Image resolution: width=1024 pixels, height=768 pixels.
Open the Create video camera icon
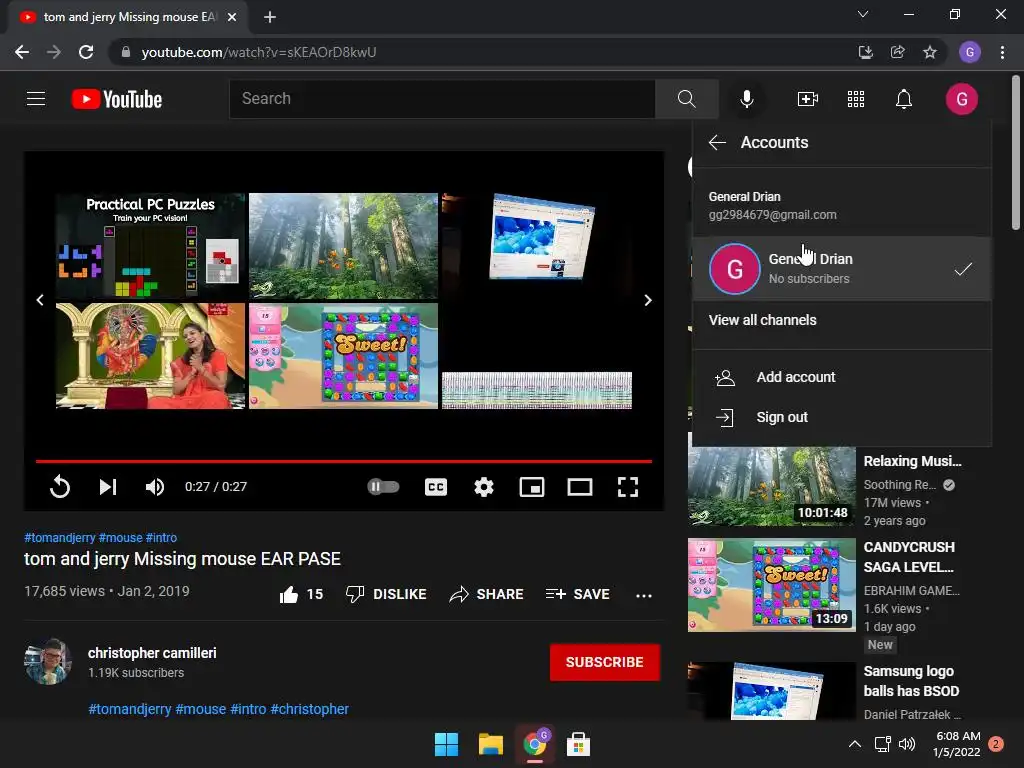click(808, 99)
